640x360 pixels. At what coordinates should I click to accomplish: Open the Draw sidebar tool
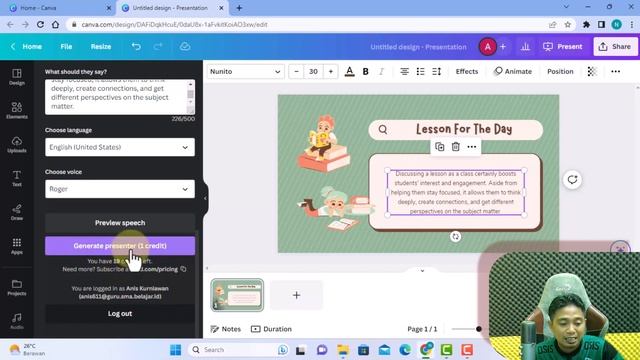(17, 212)
